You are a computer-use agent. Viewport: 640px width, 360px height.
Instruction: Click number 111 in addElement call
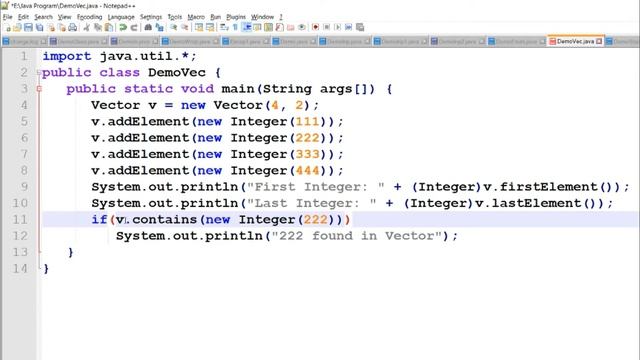pyautogui.click(x=307, y=122)
